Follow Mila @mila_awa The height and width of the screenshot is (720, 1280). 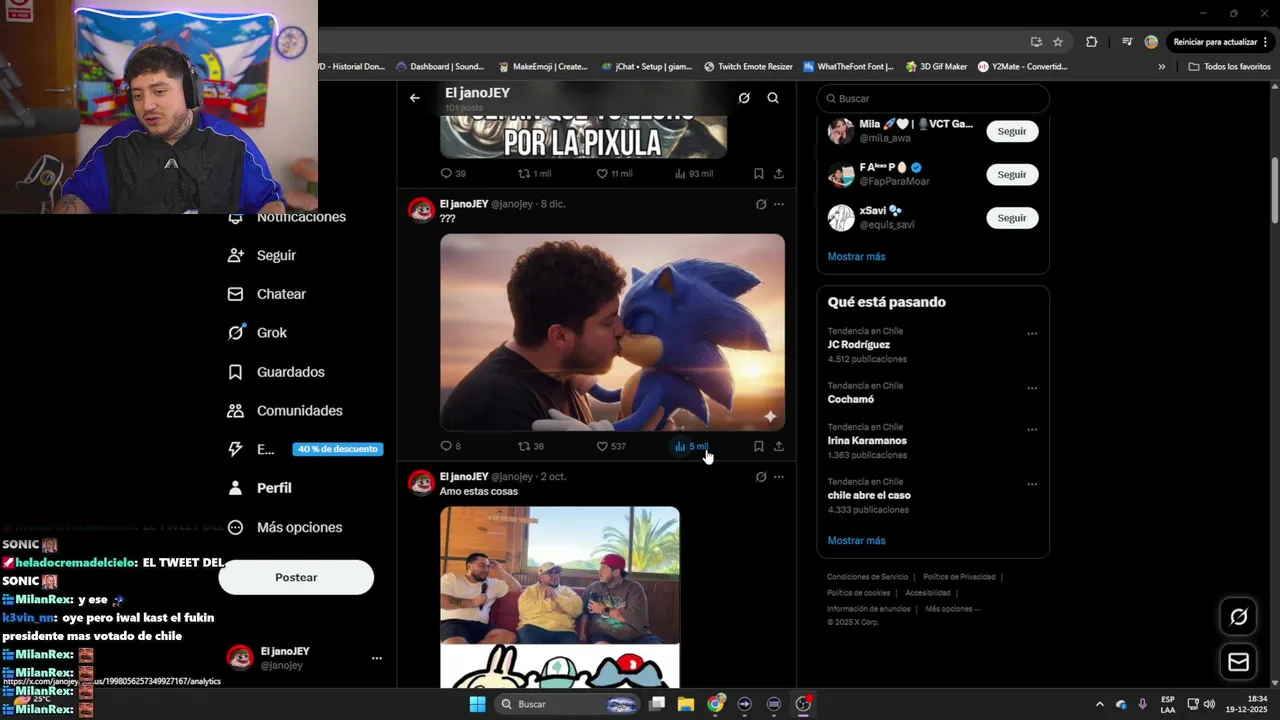(x=1012, y=131)
